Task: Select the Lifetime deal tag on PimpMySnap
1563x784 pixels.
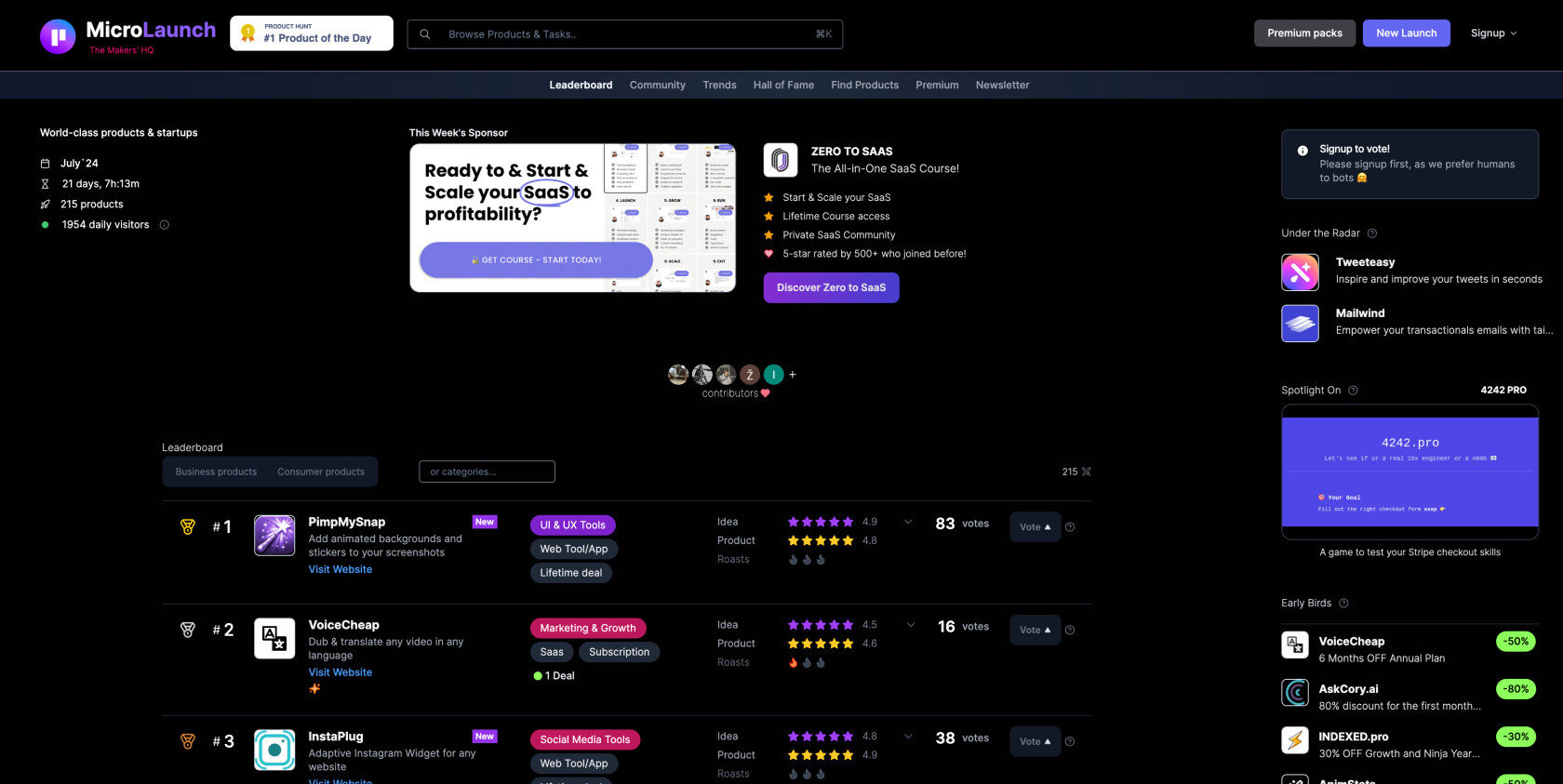Action: pyautogui.click(x=570, y=573)
